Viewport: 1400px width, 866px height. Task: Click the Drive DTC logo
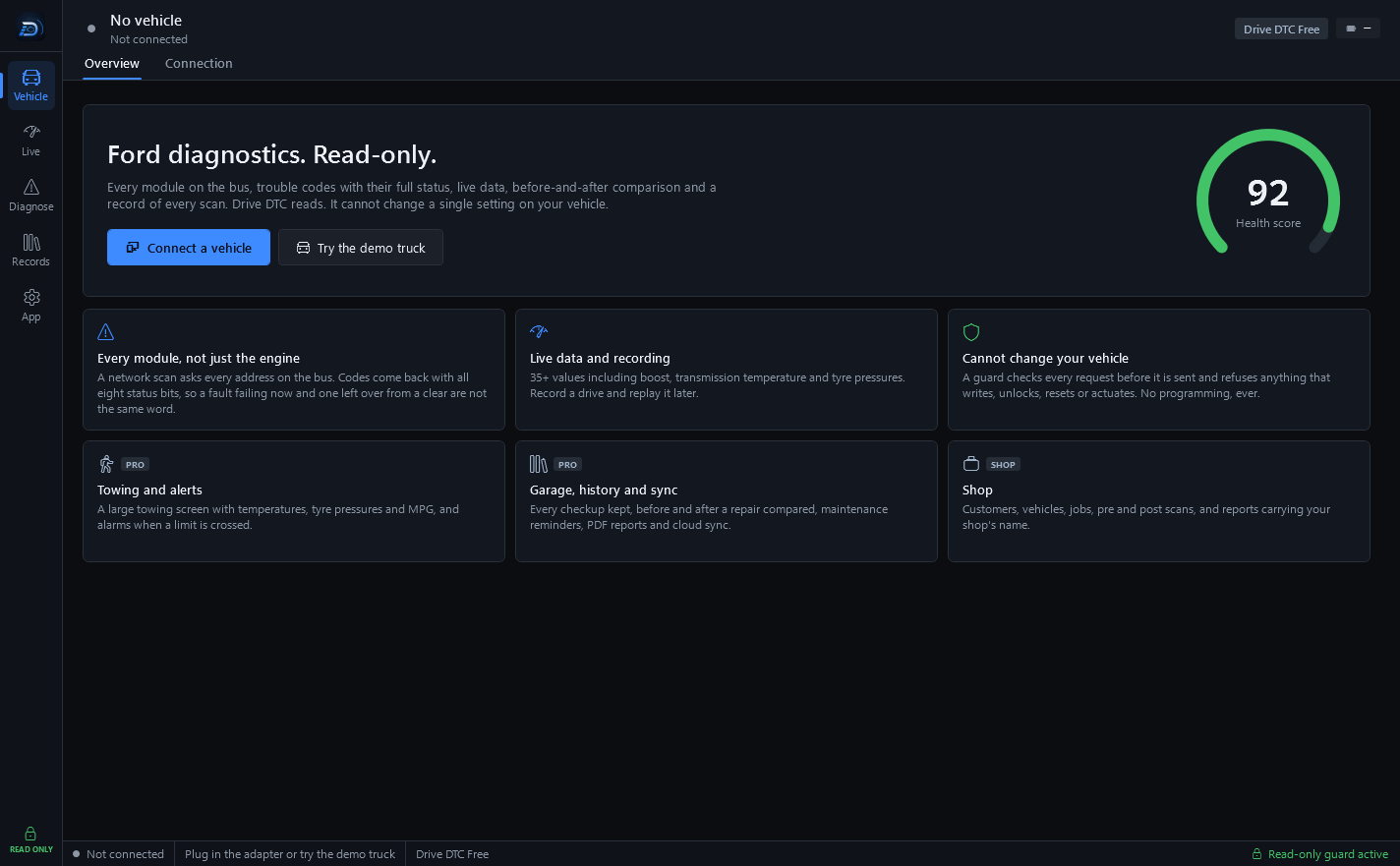(x=30, y=29)
